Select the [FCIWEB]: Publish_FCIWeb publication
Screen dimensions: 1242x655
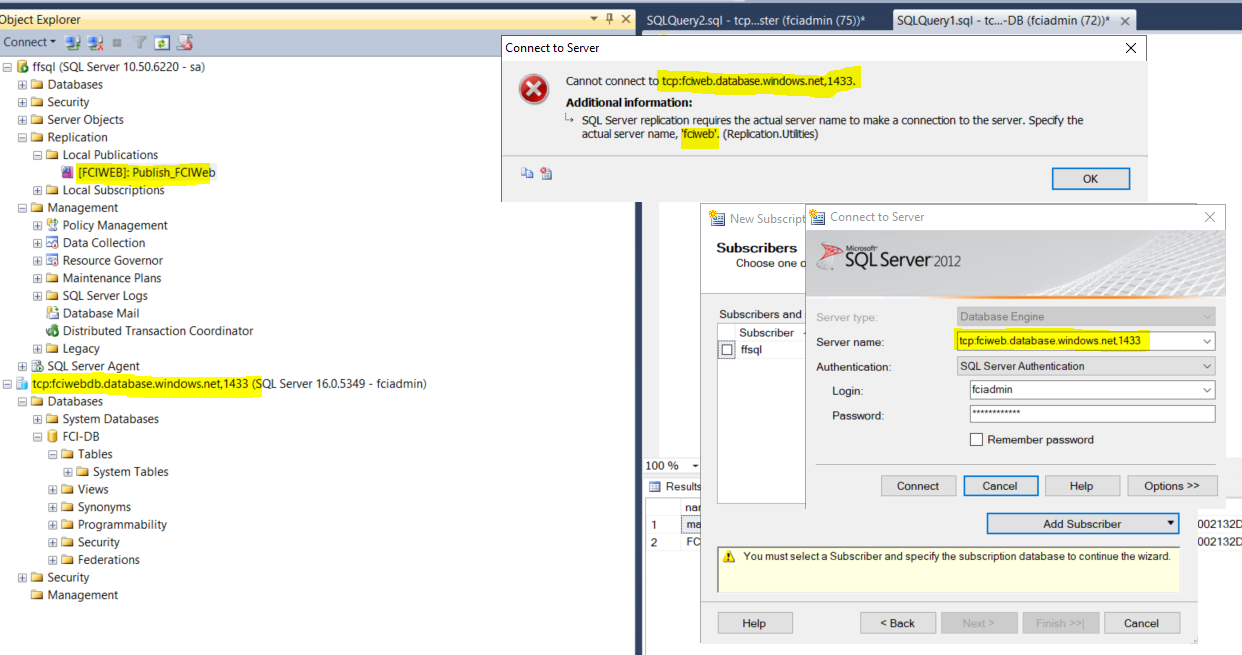146,172
